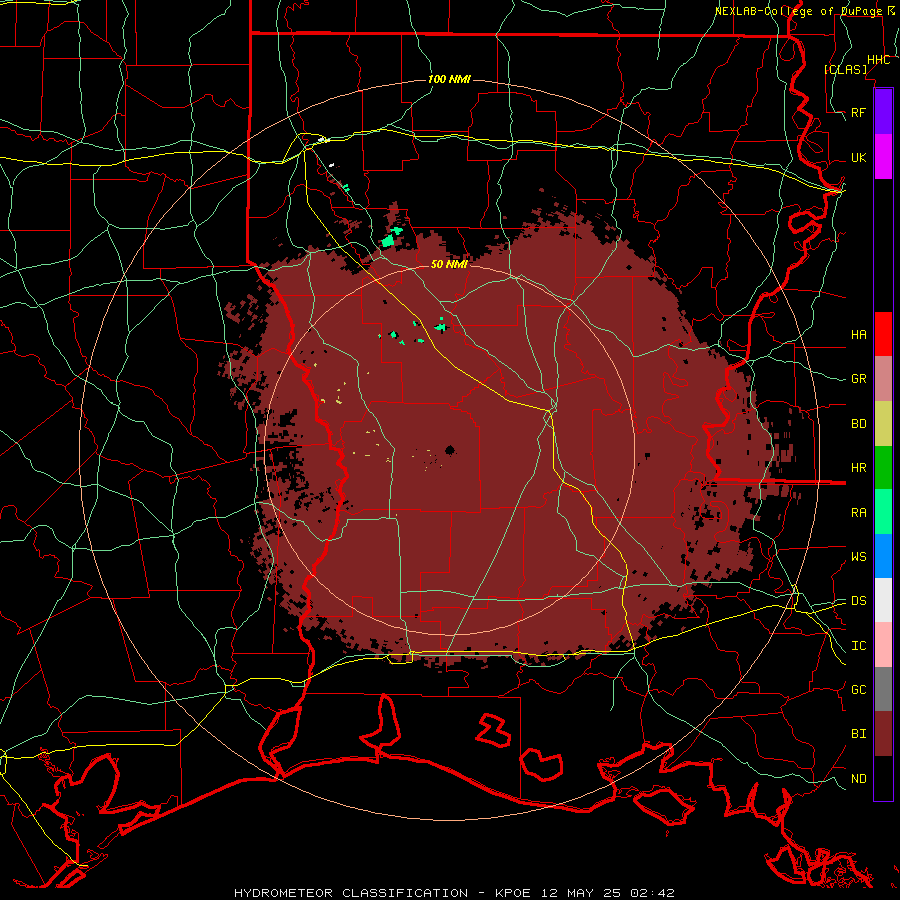Click the WS blue legend color block
Image resolution: width=900 pixels, height=900 pixels.
click(x=883, y=556)
